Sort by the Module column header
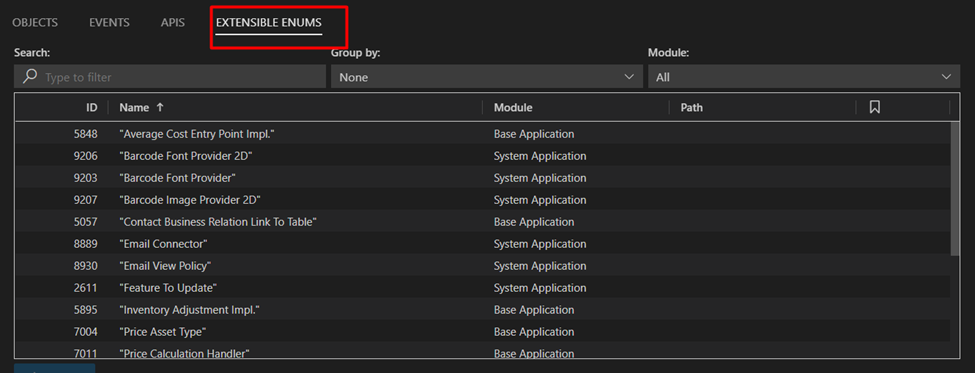The image size is (975, 373). point(513,108)
